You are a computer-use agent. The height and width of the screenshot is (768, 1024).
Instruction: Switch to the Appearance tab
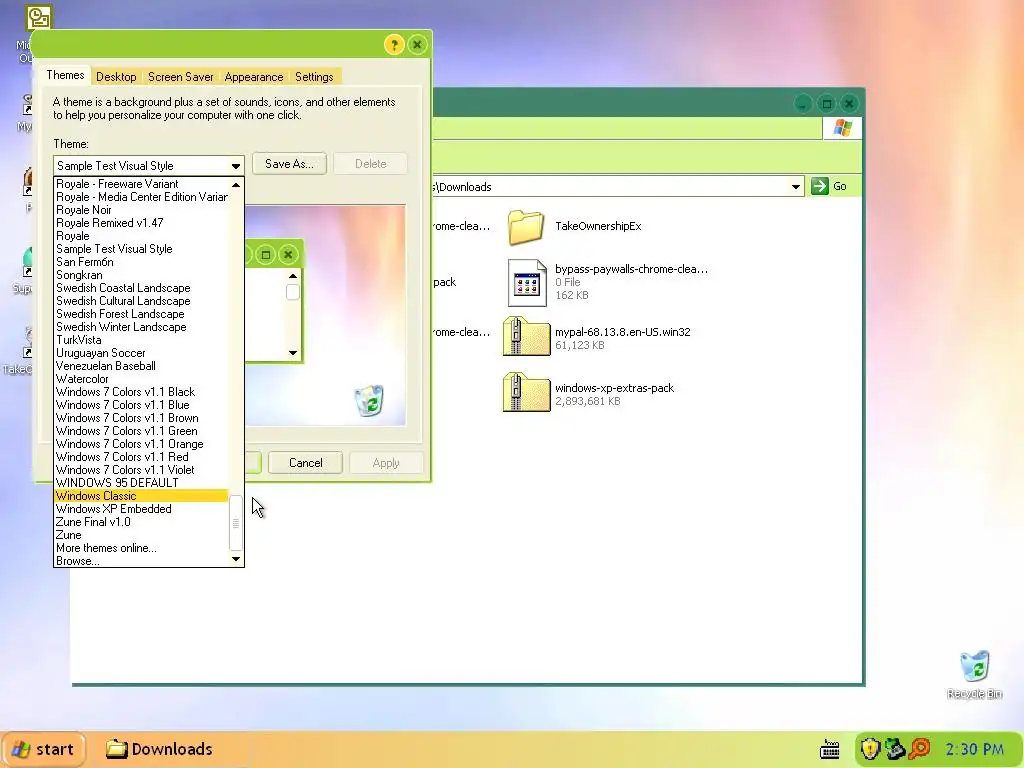(x=254, y=76)
